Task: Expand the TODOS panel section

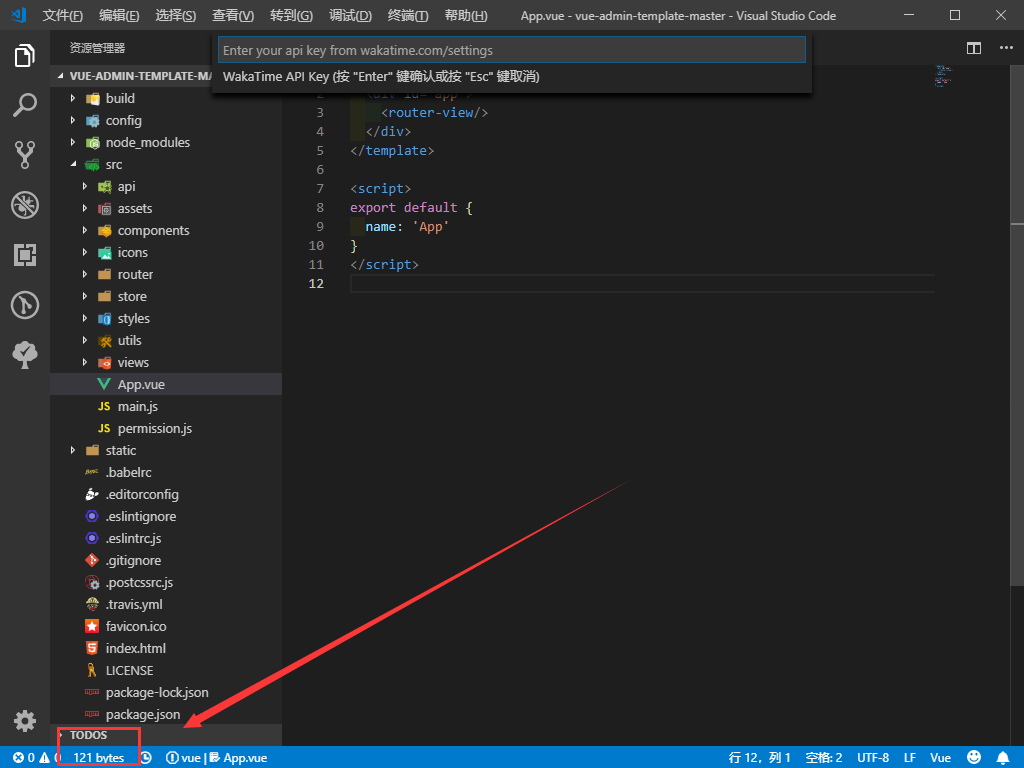Action: (x=166, y=735)
